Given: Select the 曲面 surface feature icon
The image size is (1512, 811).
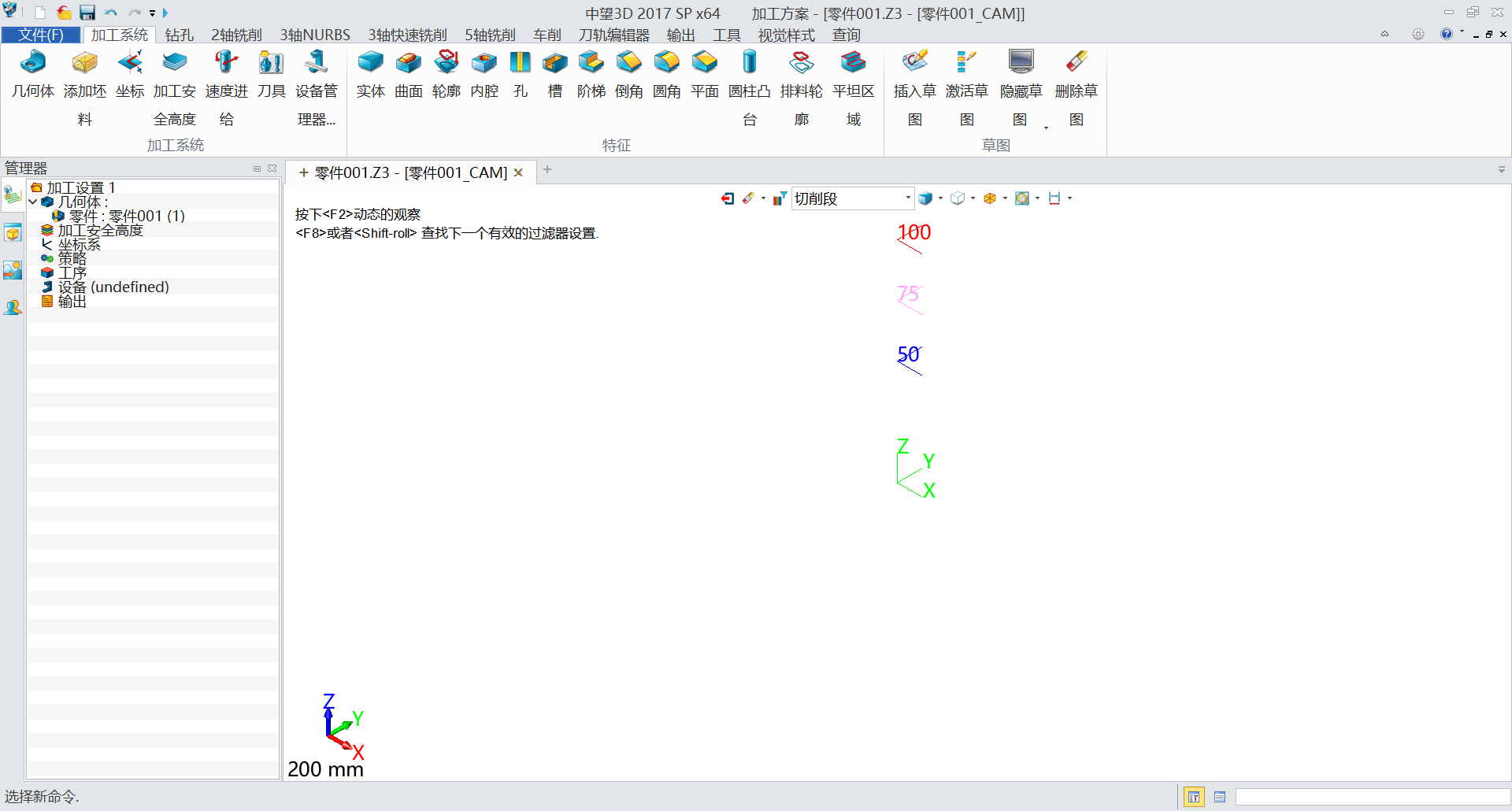Looking at the screenshot, I should click(x=409, y=63).
